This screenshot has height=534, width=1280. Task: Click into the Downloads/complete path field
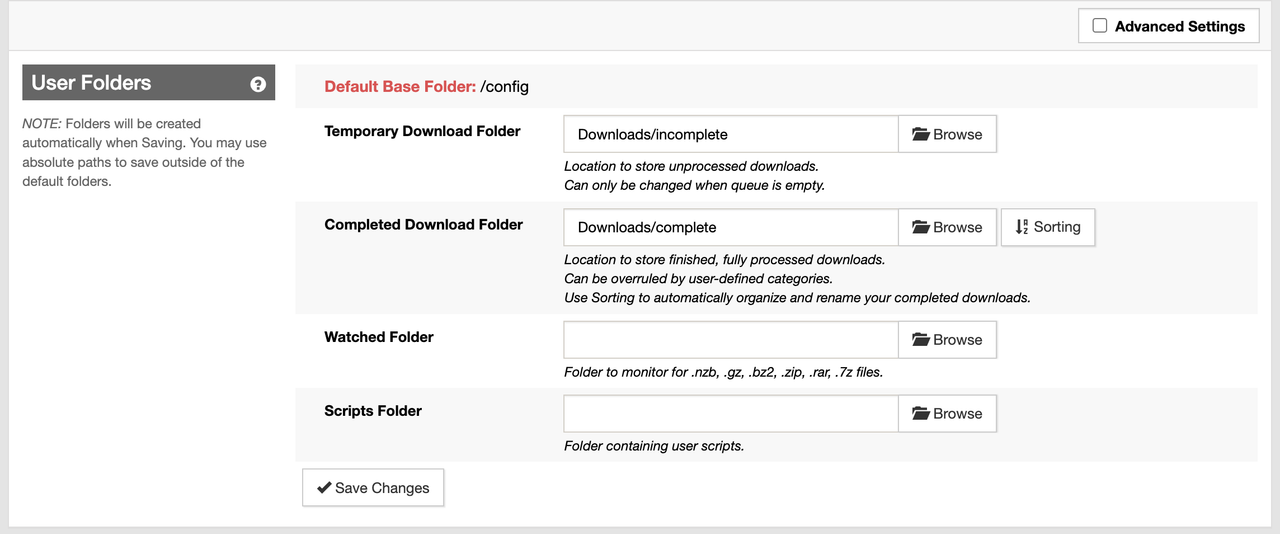(x=731, y=227)
